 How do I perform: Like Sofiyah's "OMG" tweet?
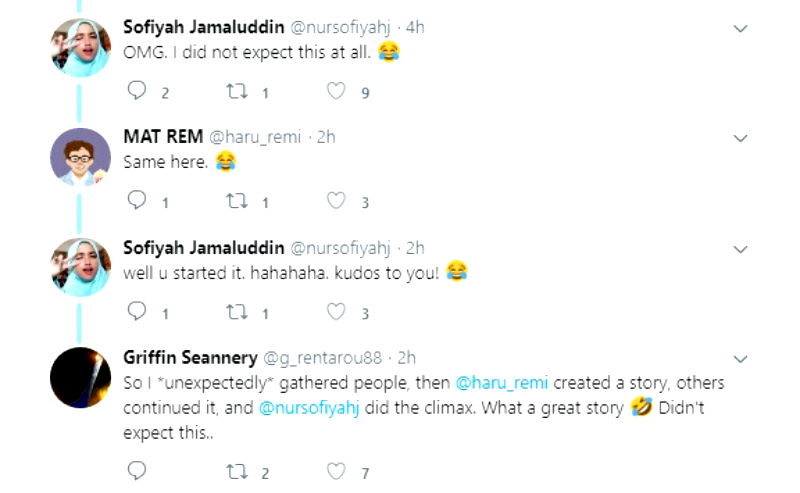tap(336, 91)
